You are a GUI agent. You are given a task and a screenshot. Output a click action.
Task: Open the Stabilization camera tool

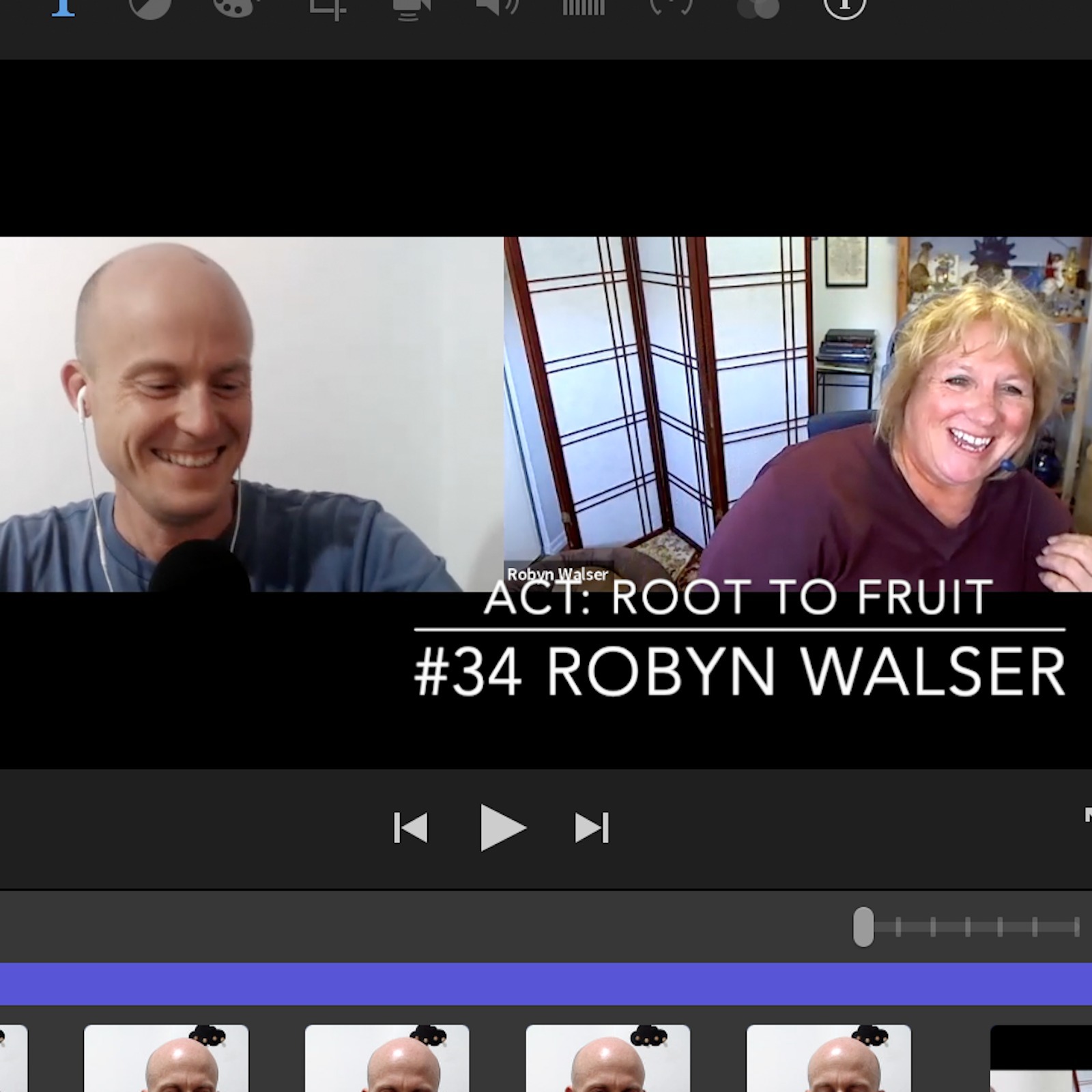pos(412,7)
